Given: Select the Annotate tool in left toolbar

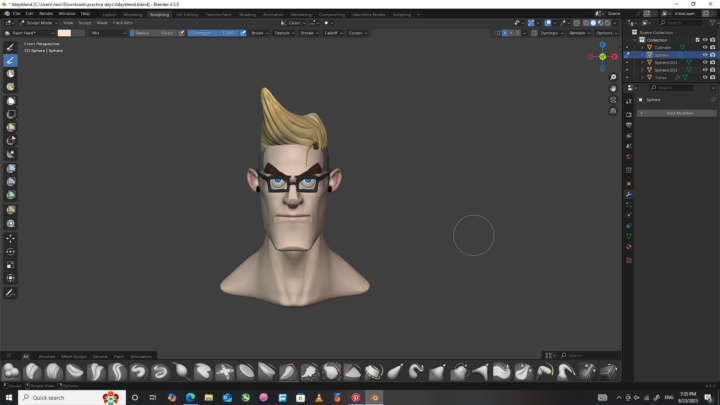Looking at the screenshot, I should (x=10, y=293).
